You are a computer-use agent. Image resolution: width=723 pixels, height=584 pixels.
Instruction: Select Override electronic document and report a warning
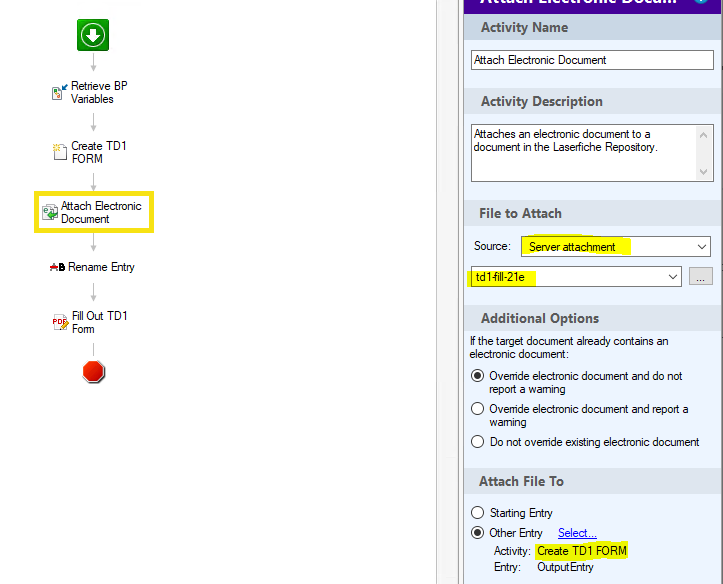(477, 409)
